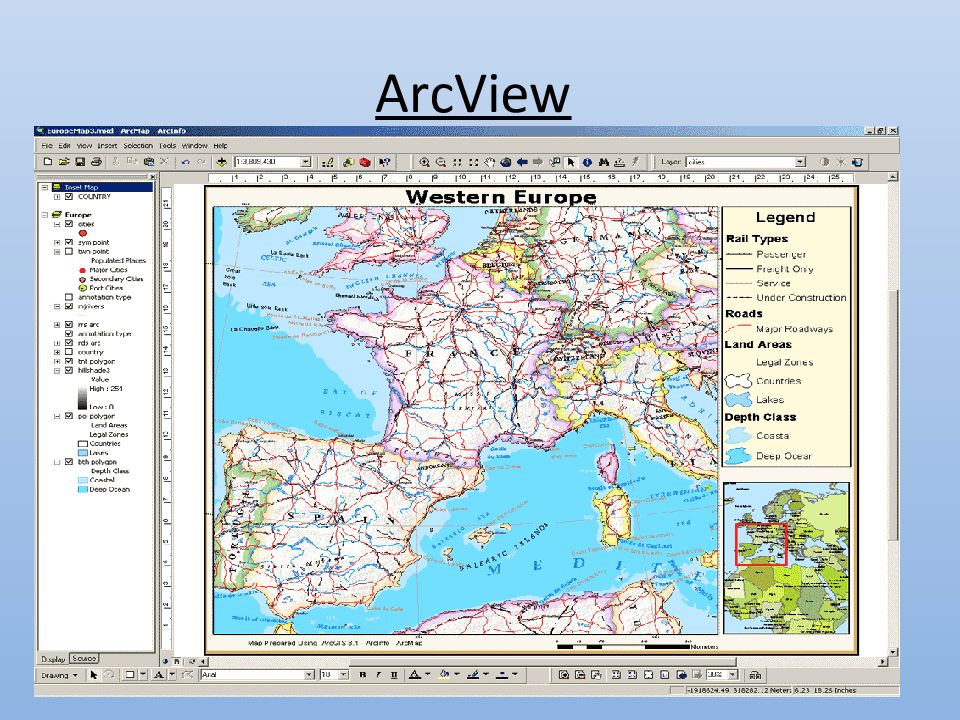
Task: Click the Undo arrow icon
Action: [x=185, y=162]
